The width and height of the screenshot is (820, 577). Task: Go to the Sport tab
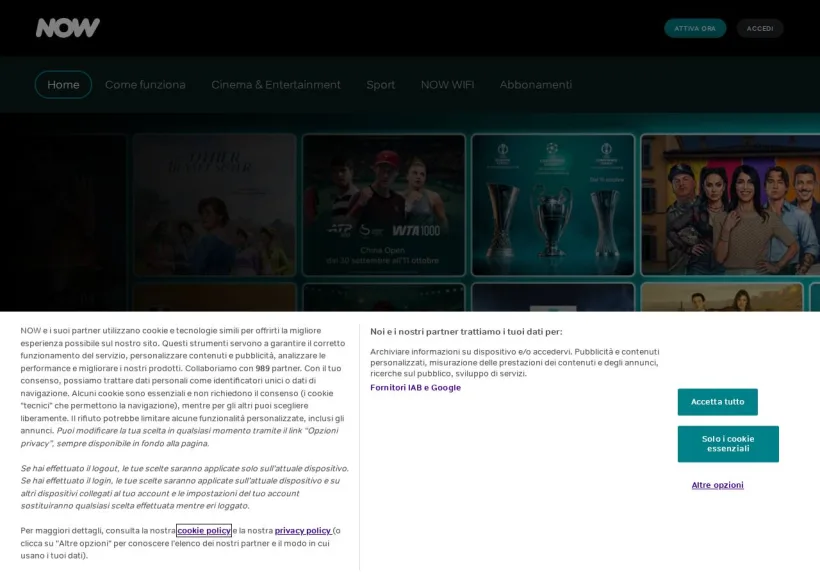click(x=380, y=85)
